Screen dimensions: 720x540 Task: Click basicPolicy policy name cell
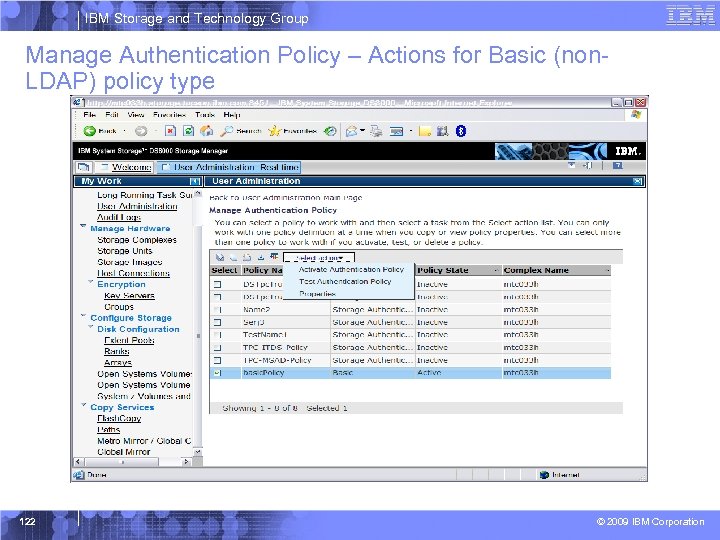[x=264, y=373]
